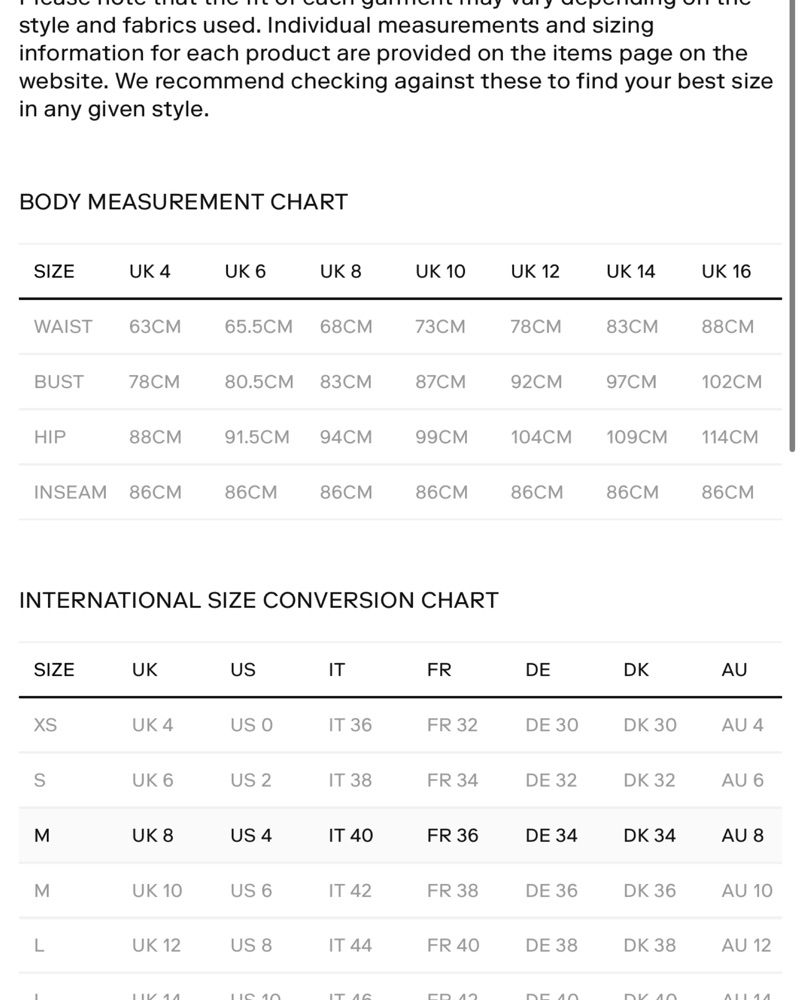This screenshot has height=1000, width=801.
Task: Select the US 0 cell
Action: point(251,725)
